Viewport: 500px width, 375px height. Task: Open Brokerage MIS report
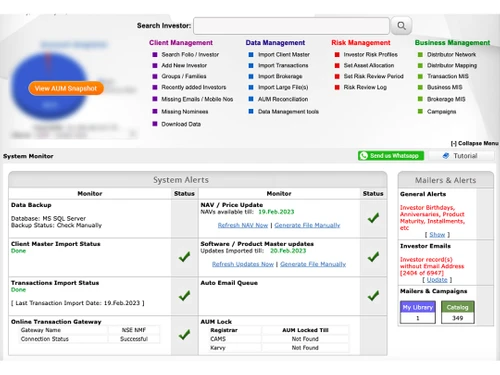[x=446, y=99]
